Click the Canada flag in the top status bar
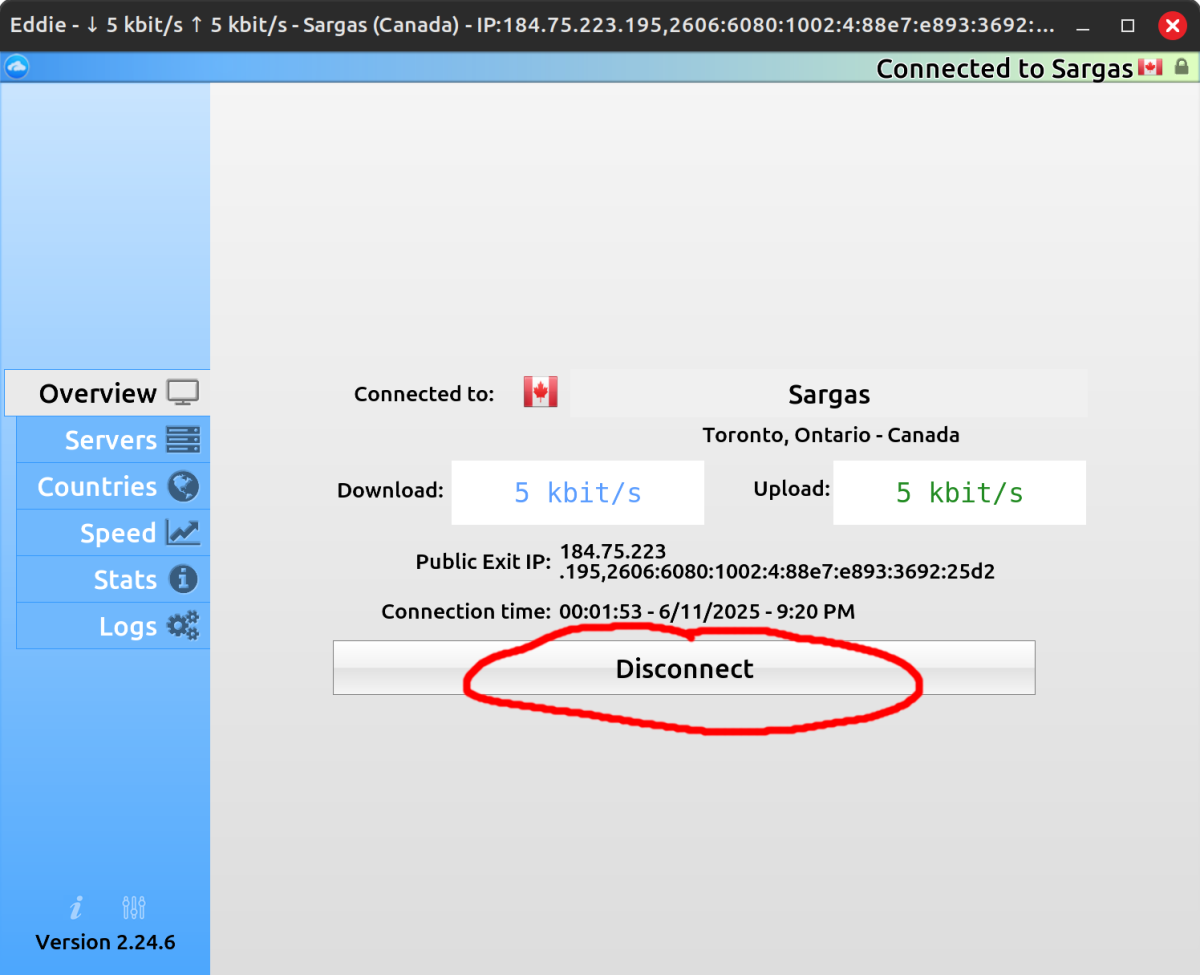Image resolution: width=1200 pixels, height=975 pixels. [1151, 67]
